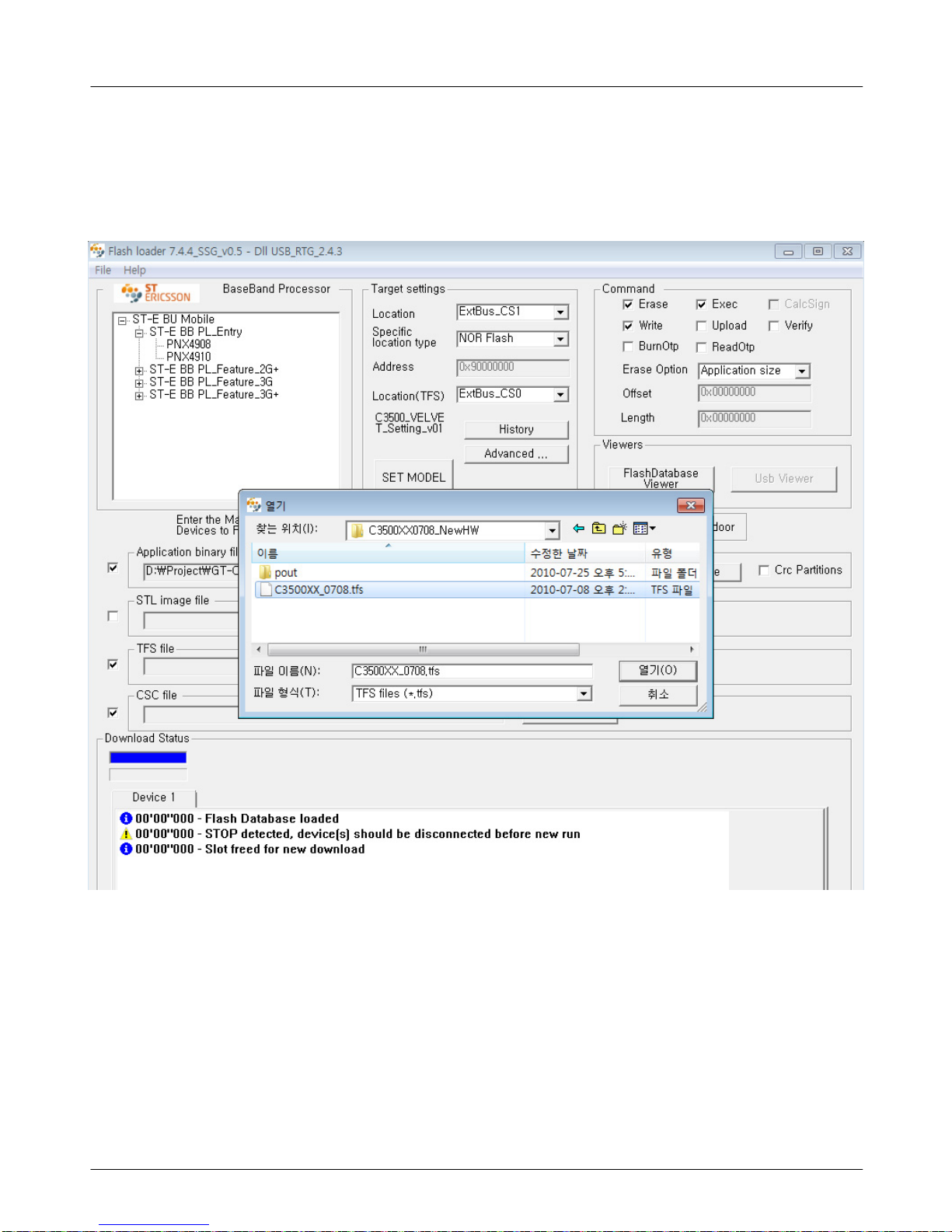Select PNX4910 in the processor tree
Viewport: 952px width, 1232px height.
[188, 357]
